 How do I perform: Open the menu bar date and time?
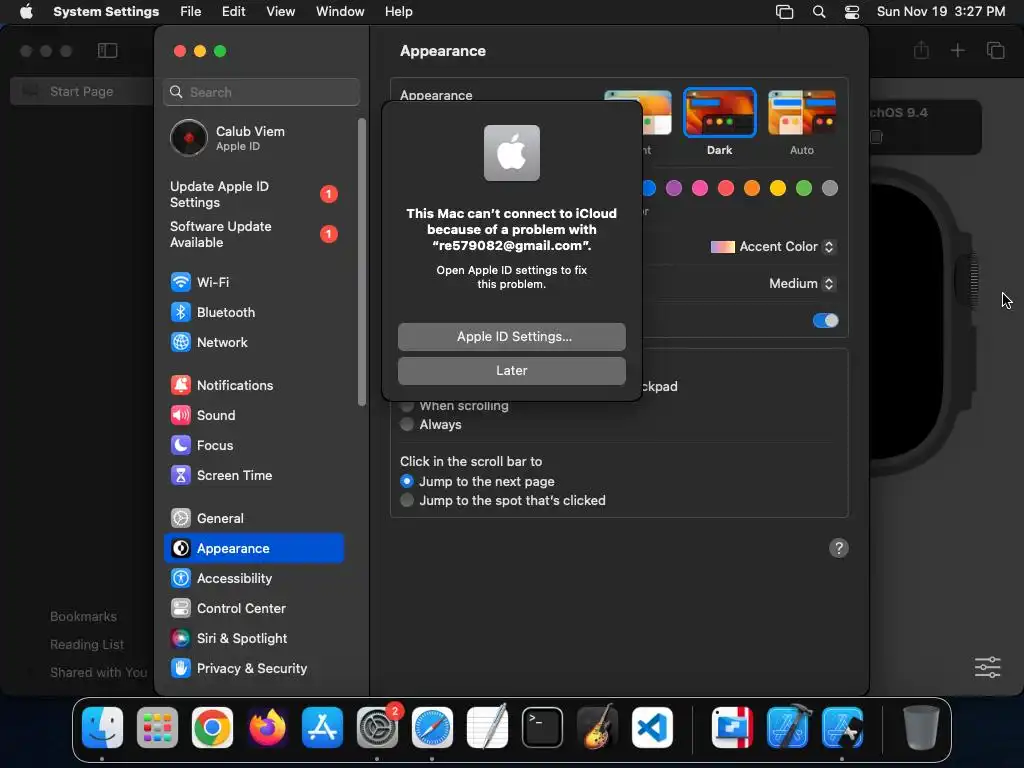coord(940,12)
